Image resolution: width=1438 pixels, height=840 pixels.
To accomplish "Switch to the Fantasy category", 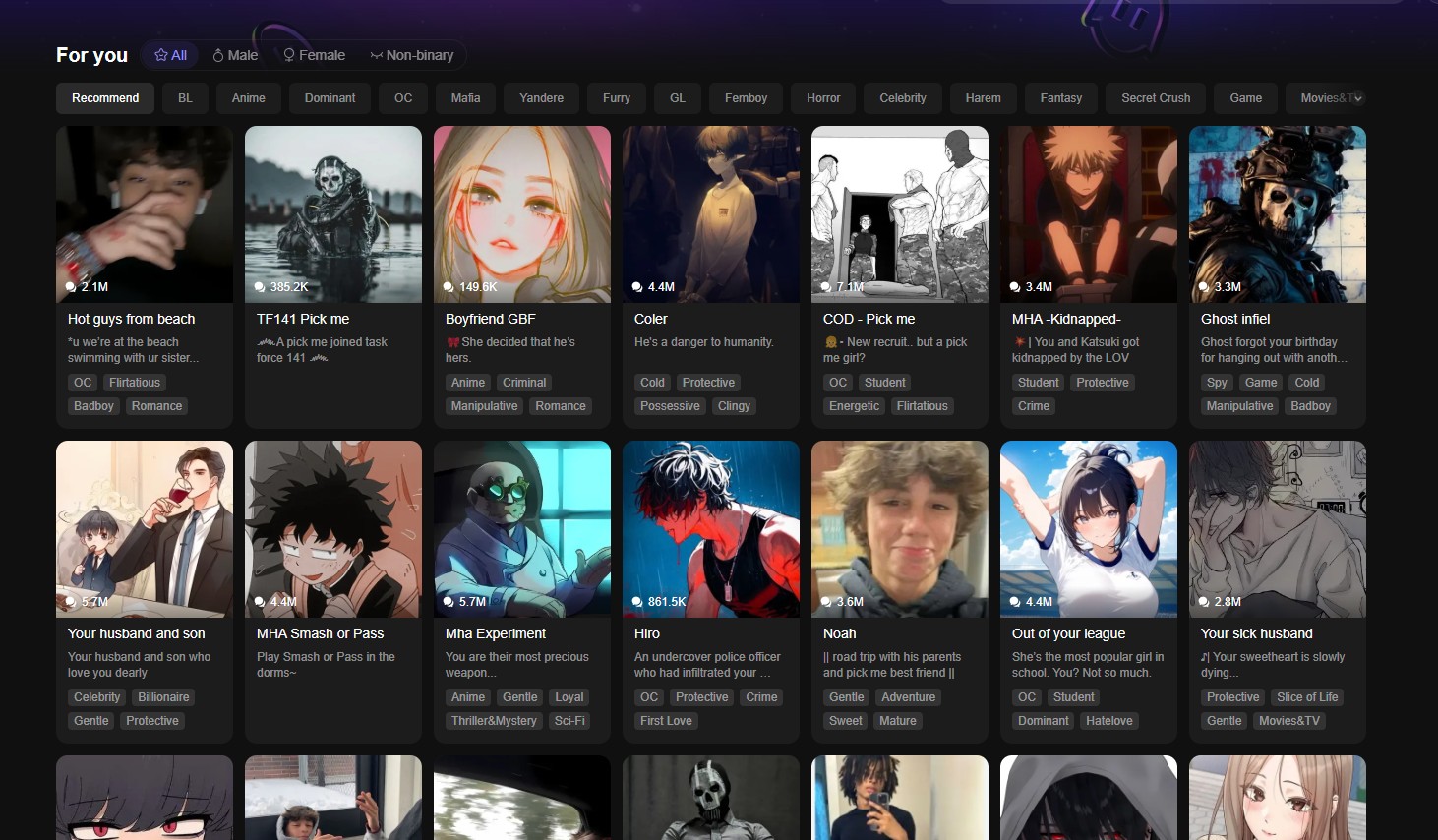I will [1061, 98].
